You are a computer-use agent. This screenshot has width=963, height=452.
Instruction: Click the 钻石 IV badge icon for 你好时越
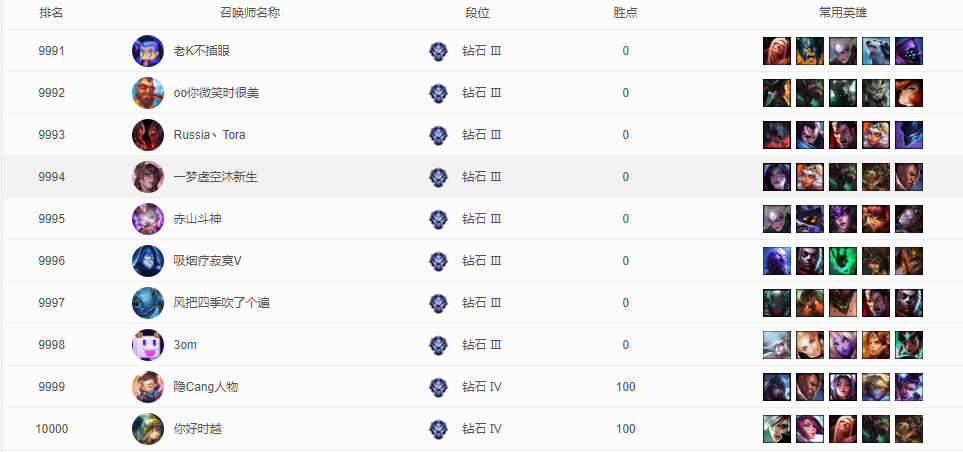coord(438,429)
